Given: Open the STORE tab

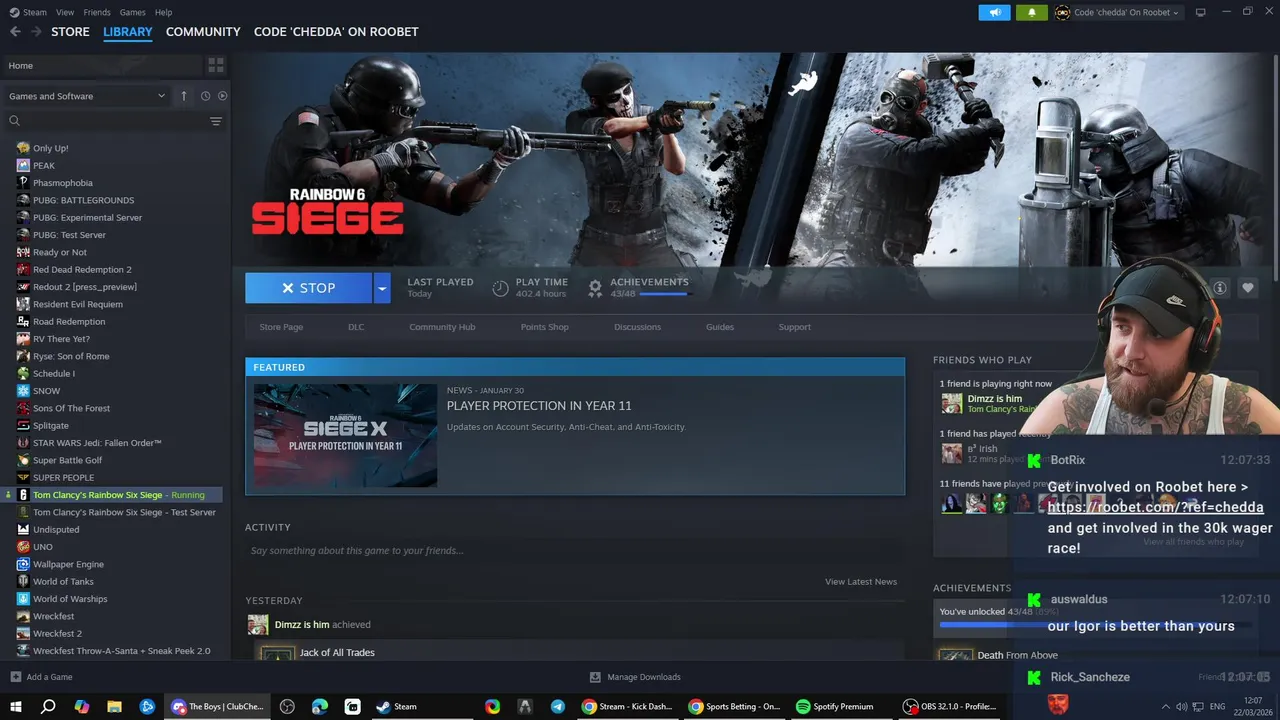Looking at the screenshot, I should (x=70, y=32).
